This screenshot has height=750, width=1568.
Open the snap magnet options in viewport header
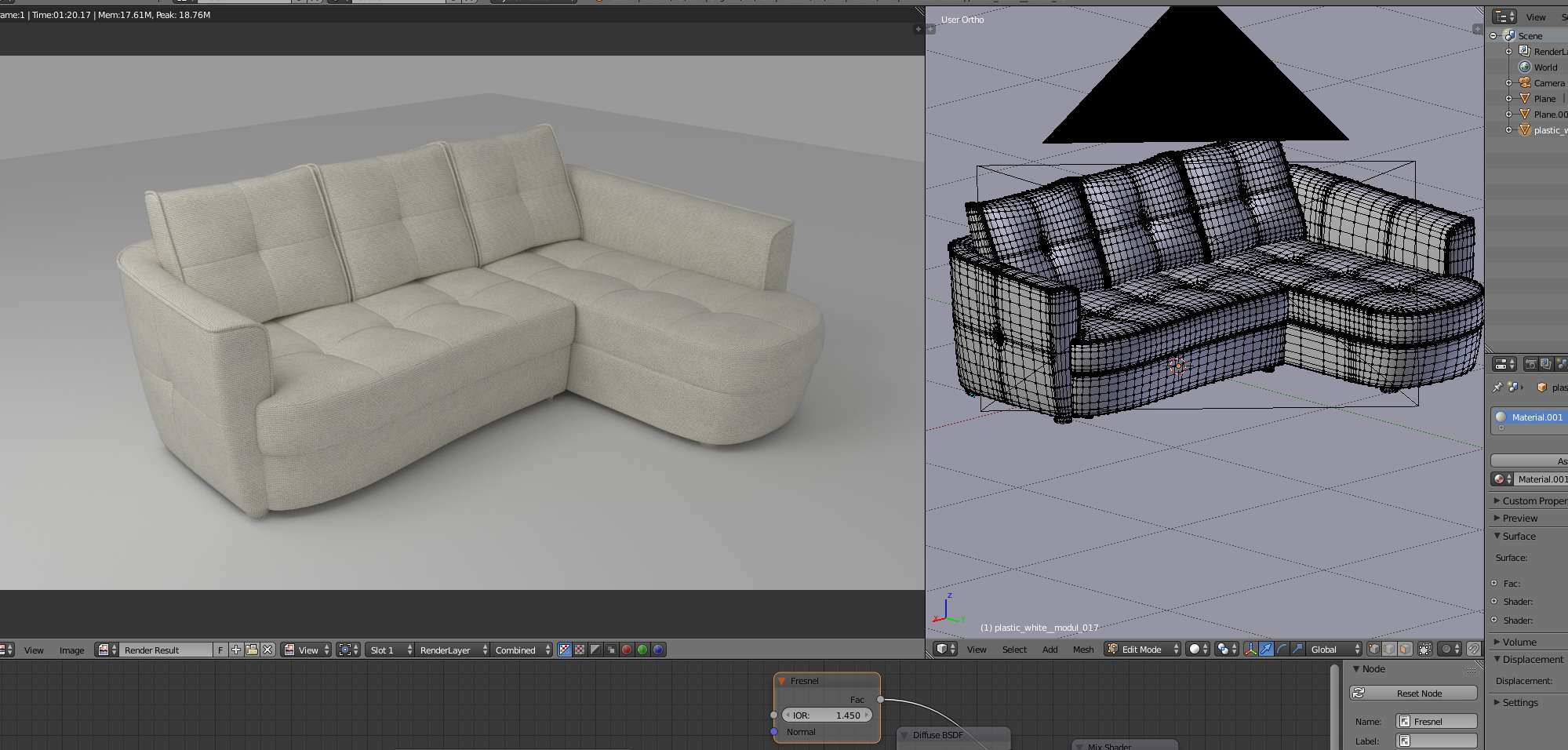coord(1476,650)
